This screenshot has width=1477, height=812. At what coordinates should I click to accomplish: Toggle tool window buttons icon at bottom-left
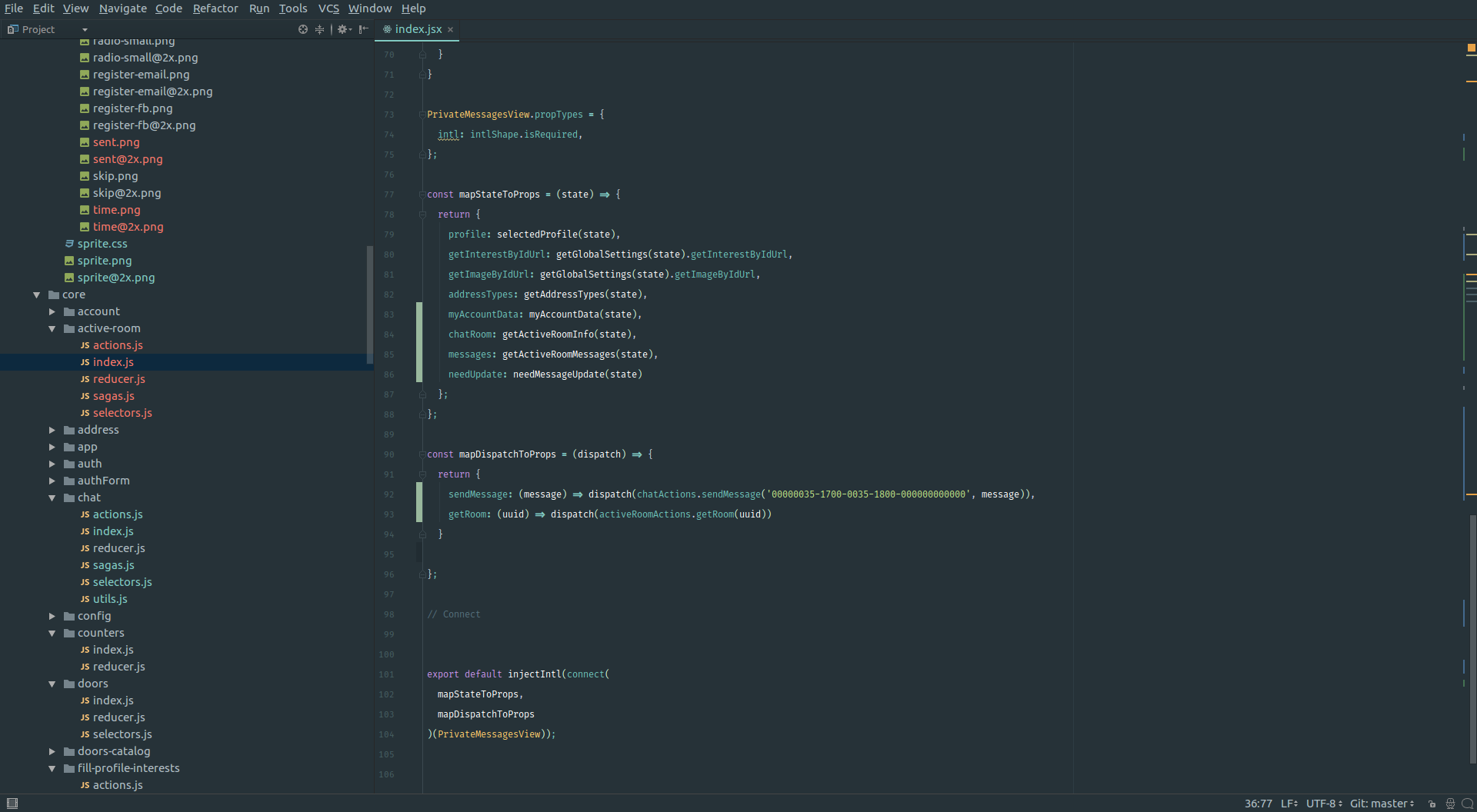click(x=12, y=804)
